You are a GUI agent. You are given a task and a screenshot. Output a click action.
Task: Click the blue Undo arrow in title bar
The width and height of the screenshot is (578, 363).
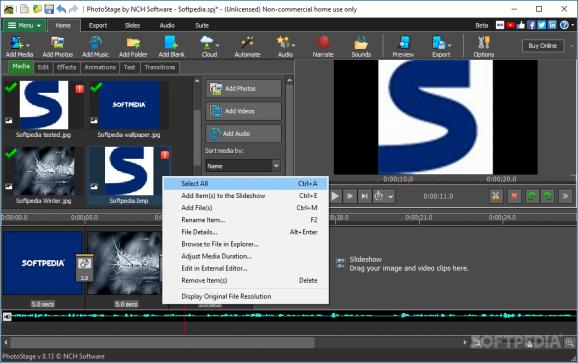point(62,9)
